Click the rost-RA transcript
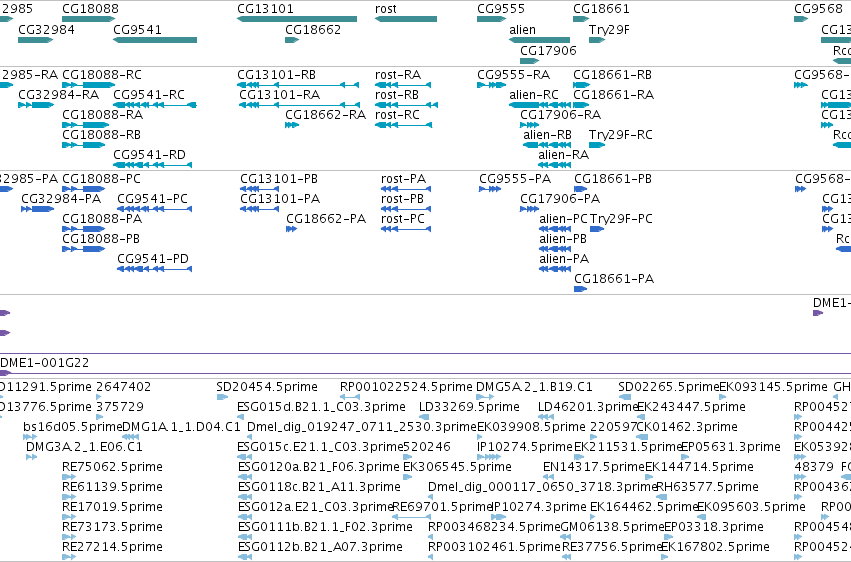This screenshot has width=851, height=562. [403, 85]
